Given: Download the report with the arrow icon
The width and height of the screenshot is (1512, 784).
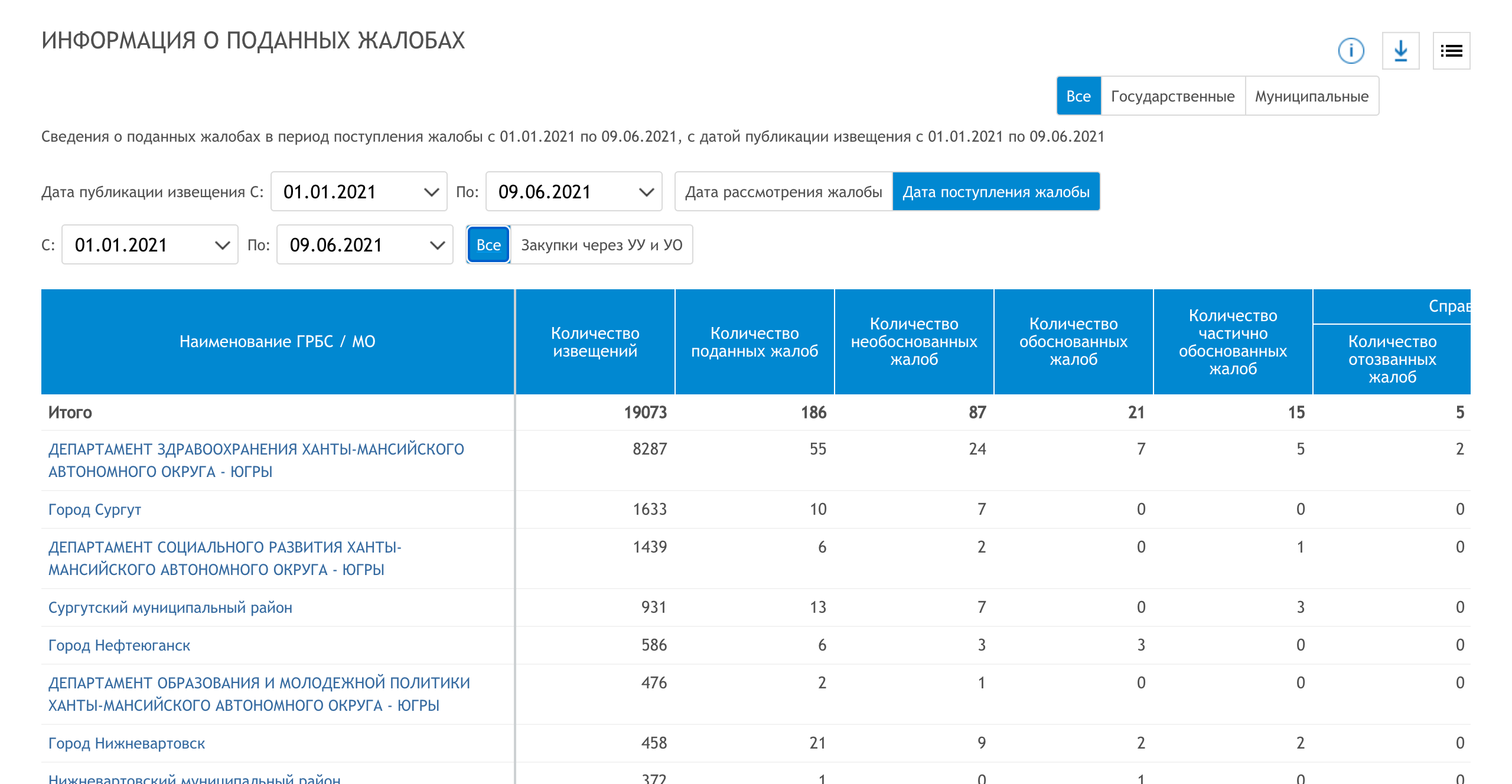Looking at the screenshot, I should pos(1400,51).
